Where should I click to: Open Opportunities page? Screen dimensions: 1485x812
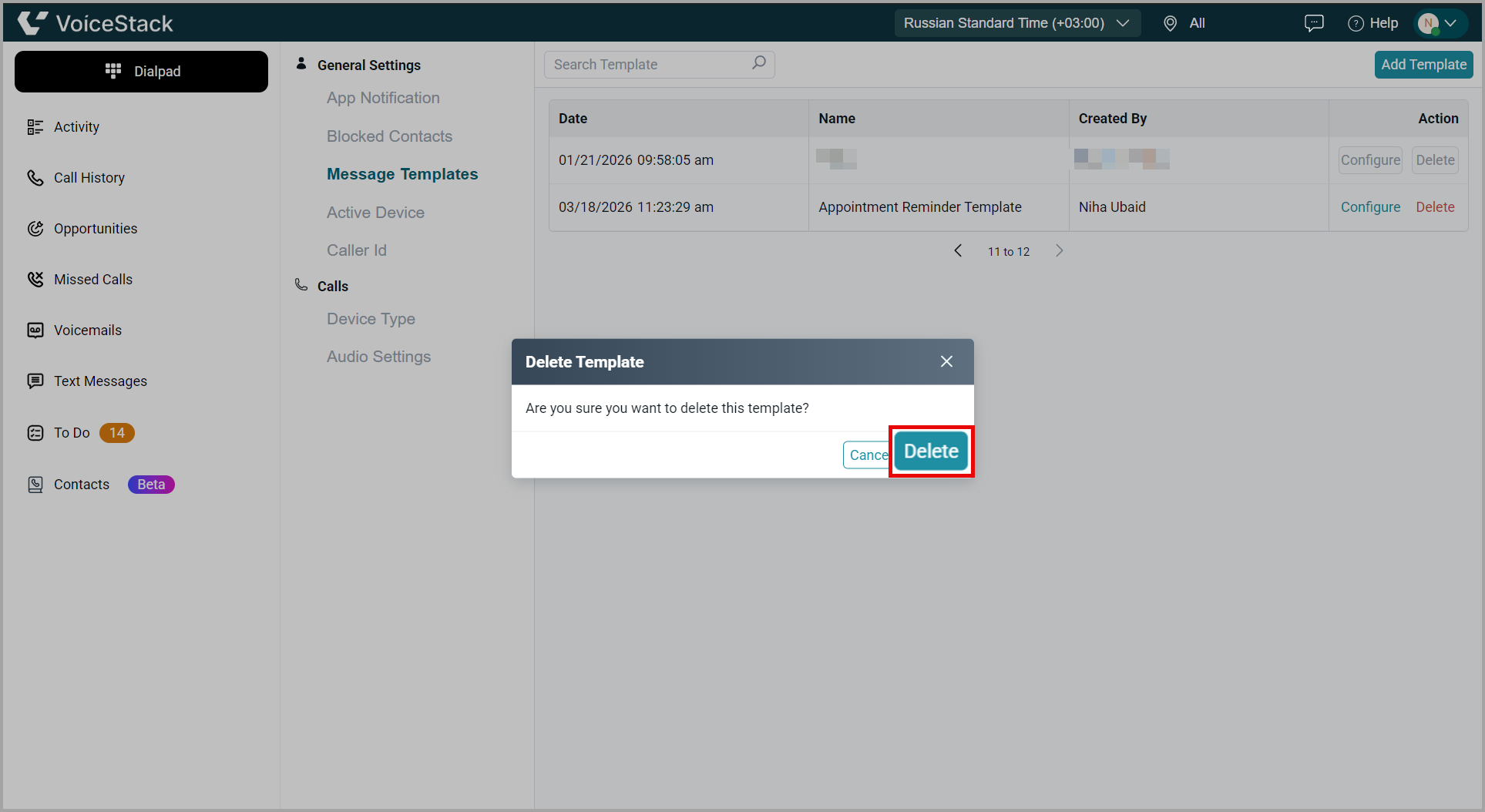pyautogui.click(x=96, y=229)
